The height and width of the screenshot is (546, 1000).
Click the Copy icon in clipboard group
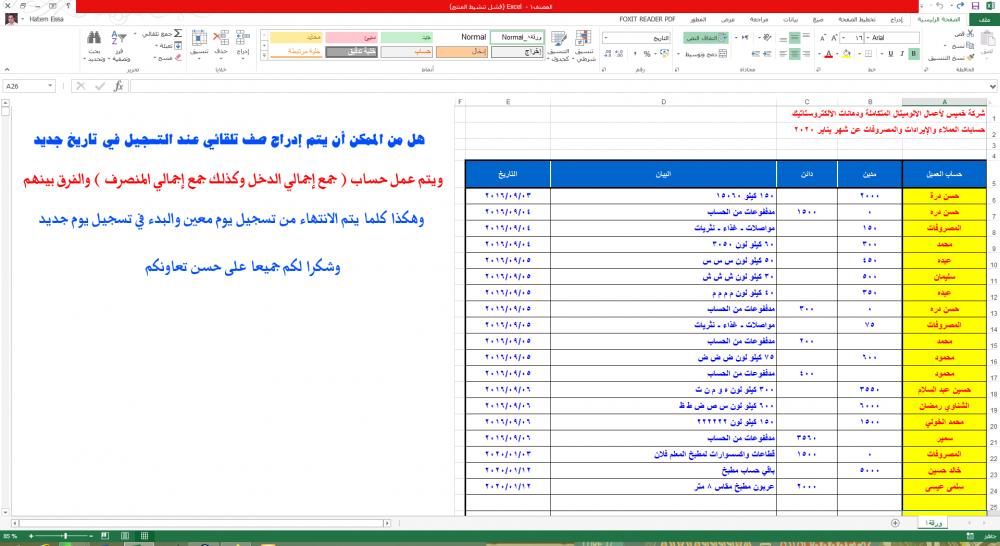pyautogui.click(x=970, y=46)
